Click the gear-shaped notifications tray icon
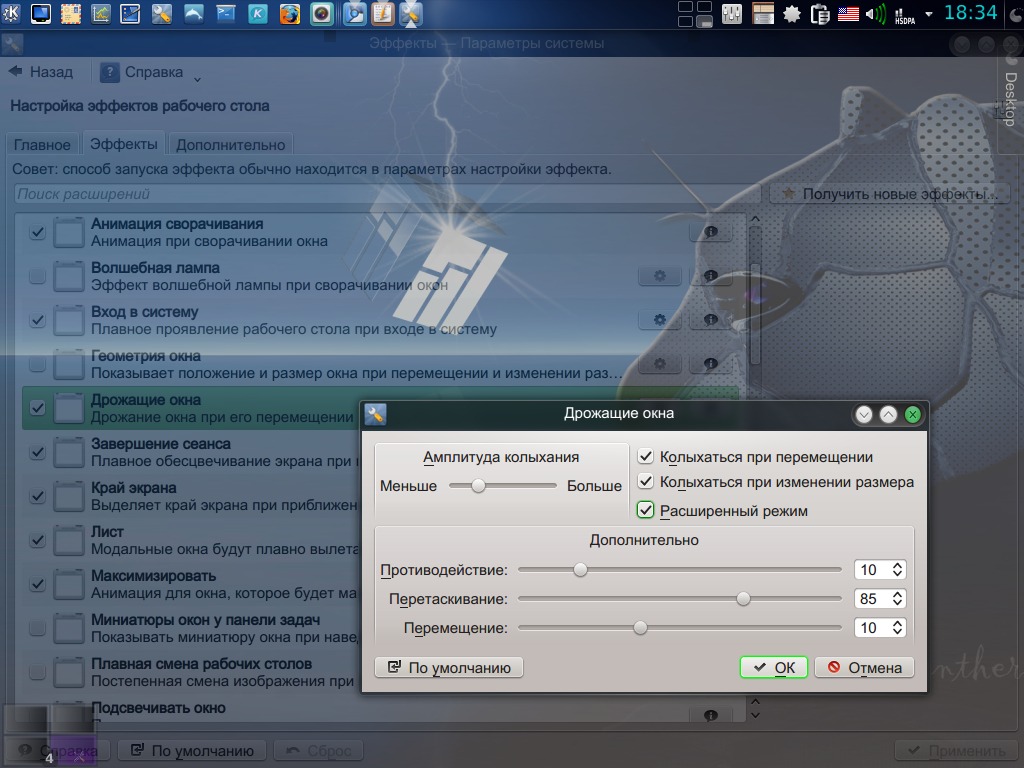 792,14
